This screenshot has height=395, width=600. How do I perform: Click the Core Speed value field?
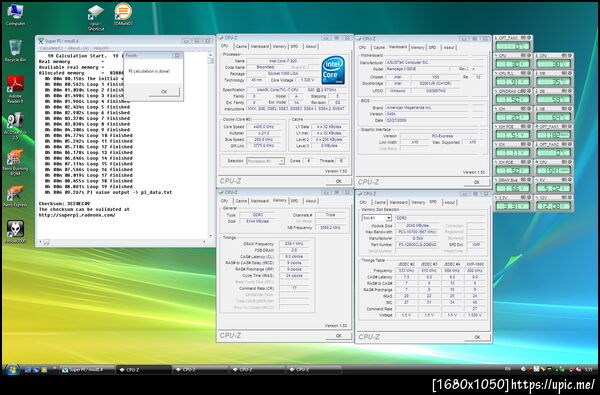tap(264, 126)
